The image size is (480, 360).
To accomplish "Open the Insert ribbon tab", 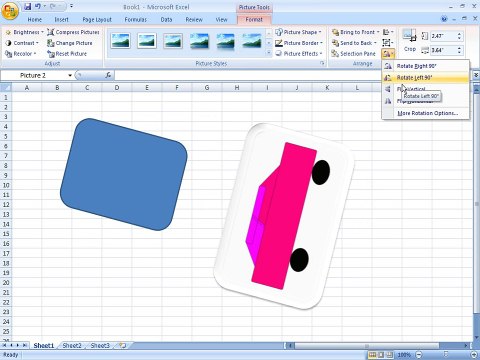I will tap(61, 20).
